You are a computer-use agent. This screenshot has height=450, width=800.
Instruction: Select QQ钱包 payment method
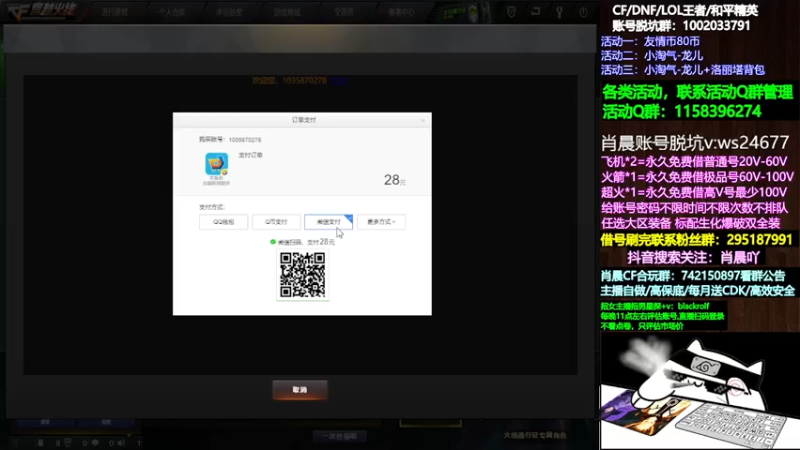coord(223,222)
